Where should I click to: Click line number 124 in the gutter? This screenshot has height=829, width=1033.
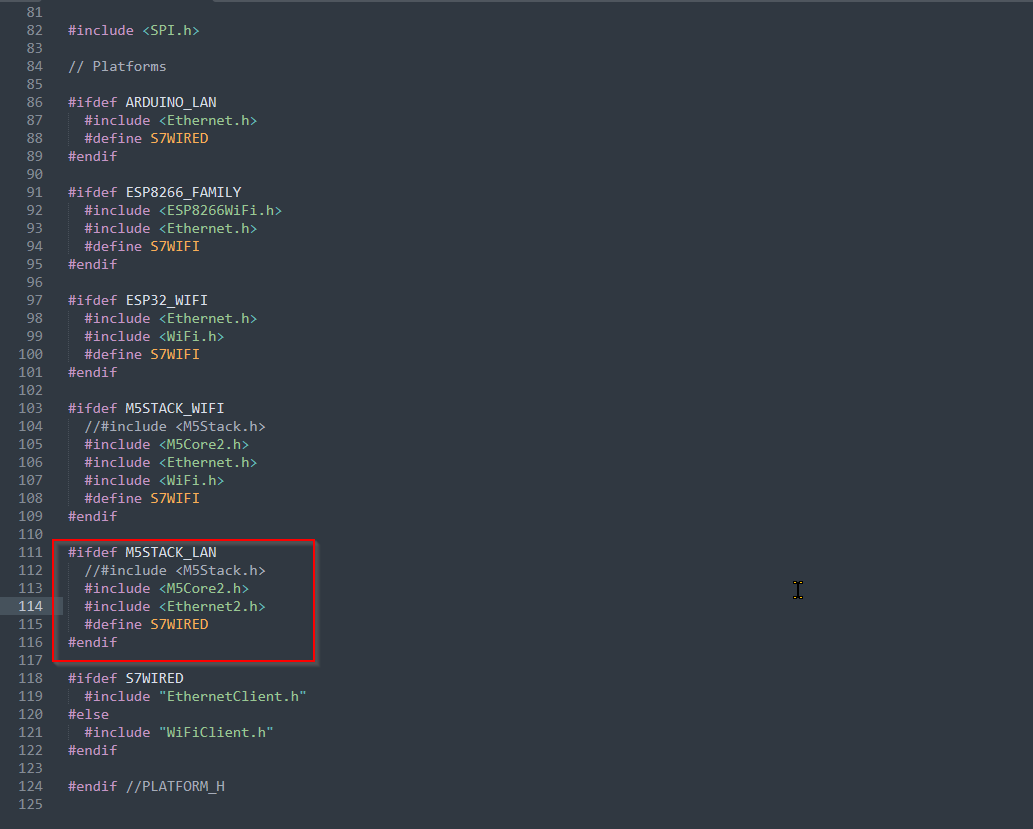coord(30,787)
